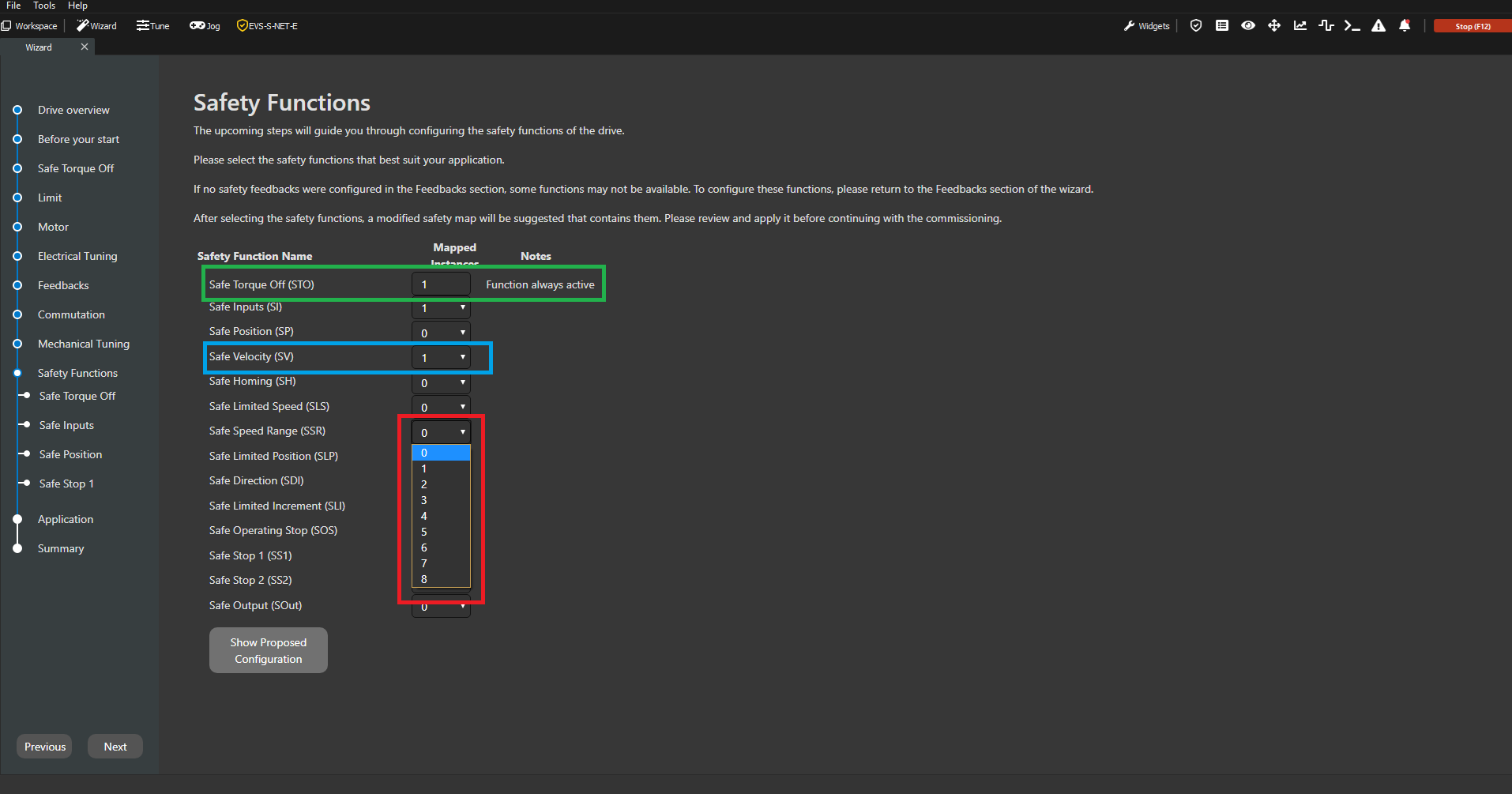Click the shield check icon in top toolbar
1512x794 pixels.
[1196, 26]
